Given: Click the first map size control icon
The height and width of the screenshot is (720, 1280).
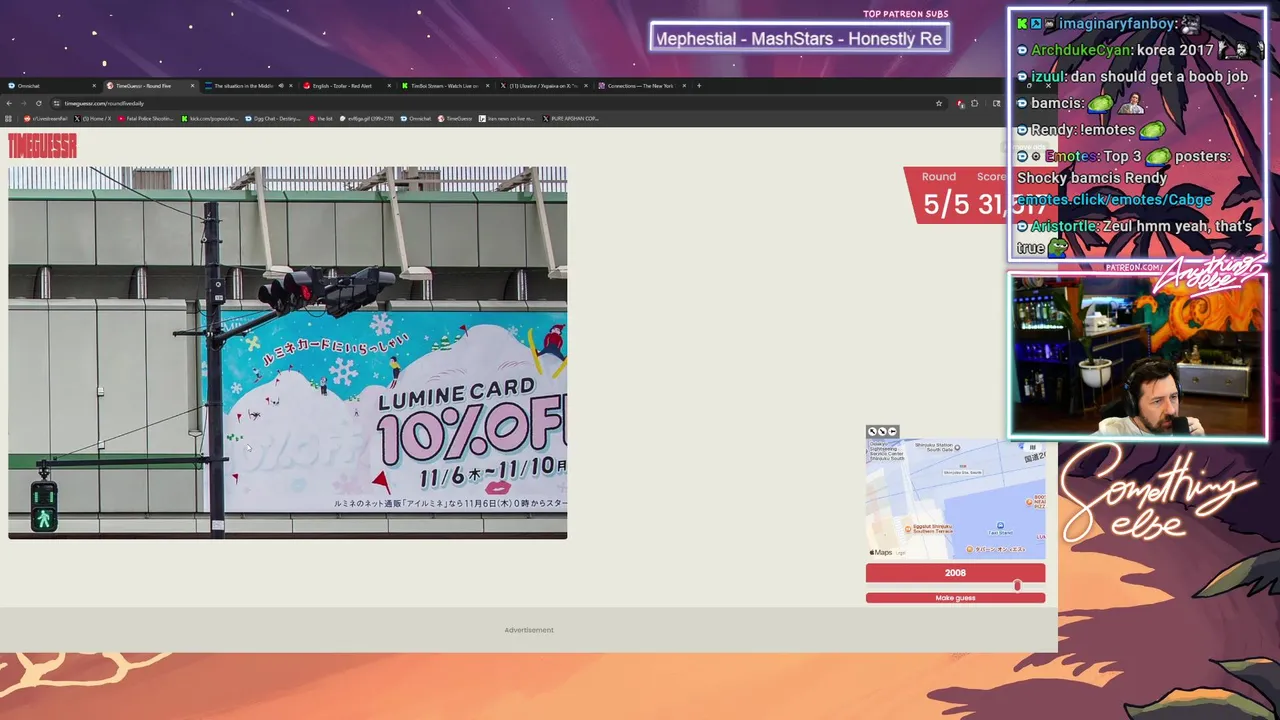Looking at the screenshot, I should (x=872, y=432).
